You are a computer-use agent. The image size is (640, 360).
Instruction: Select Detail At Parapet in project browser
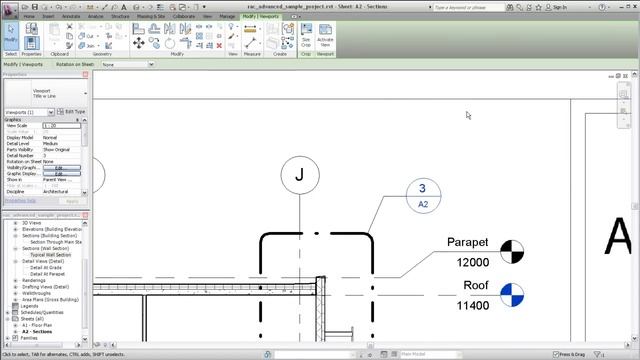pyautogui.click(x=48, y=274)
